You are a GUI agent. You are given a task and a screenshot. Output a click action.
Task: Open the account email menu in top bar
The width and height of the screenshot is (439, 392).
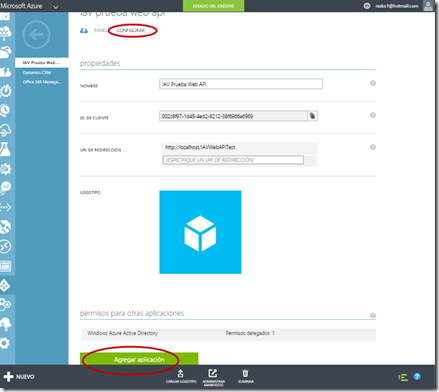click(397, 6)
